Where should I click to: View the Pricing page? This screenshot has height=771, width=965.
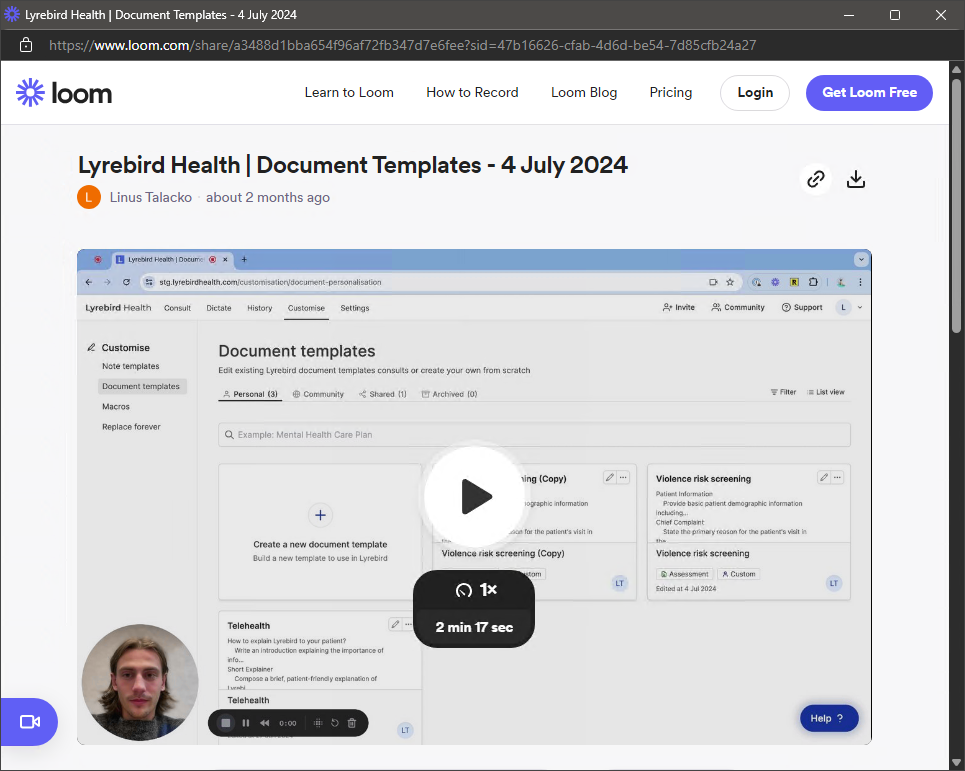click(671, 92)
